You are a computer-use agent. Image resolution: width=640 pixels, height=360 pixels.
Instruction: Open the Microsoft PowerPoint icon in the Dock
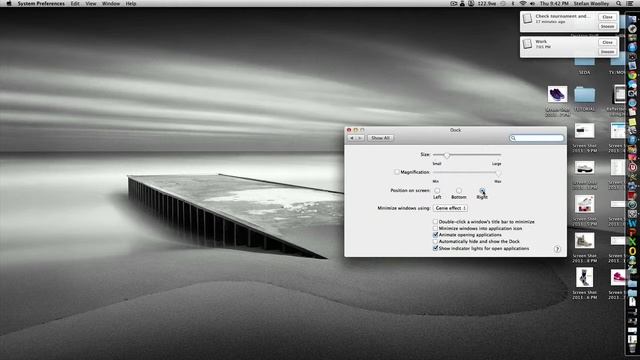coord(632,232)
